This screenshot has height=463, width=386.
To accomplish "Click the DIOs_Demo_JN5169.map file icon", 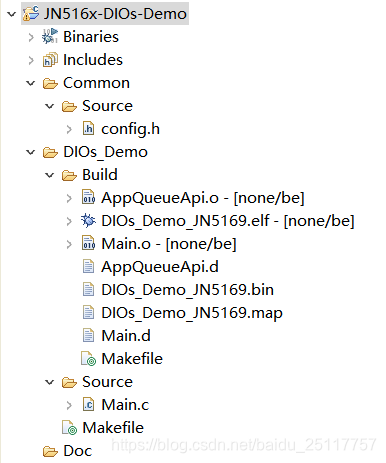I will point(88,313).
